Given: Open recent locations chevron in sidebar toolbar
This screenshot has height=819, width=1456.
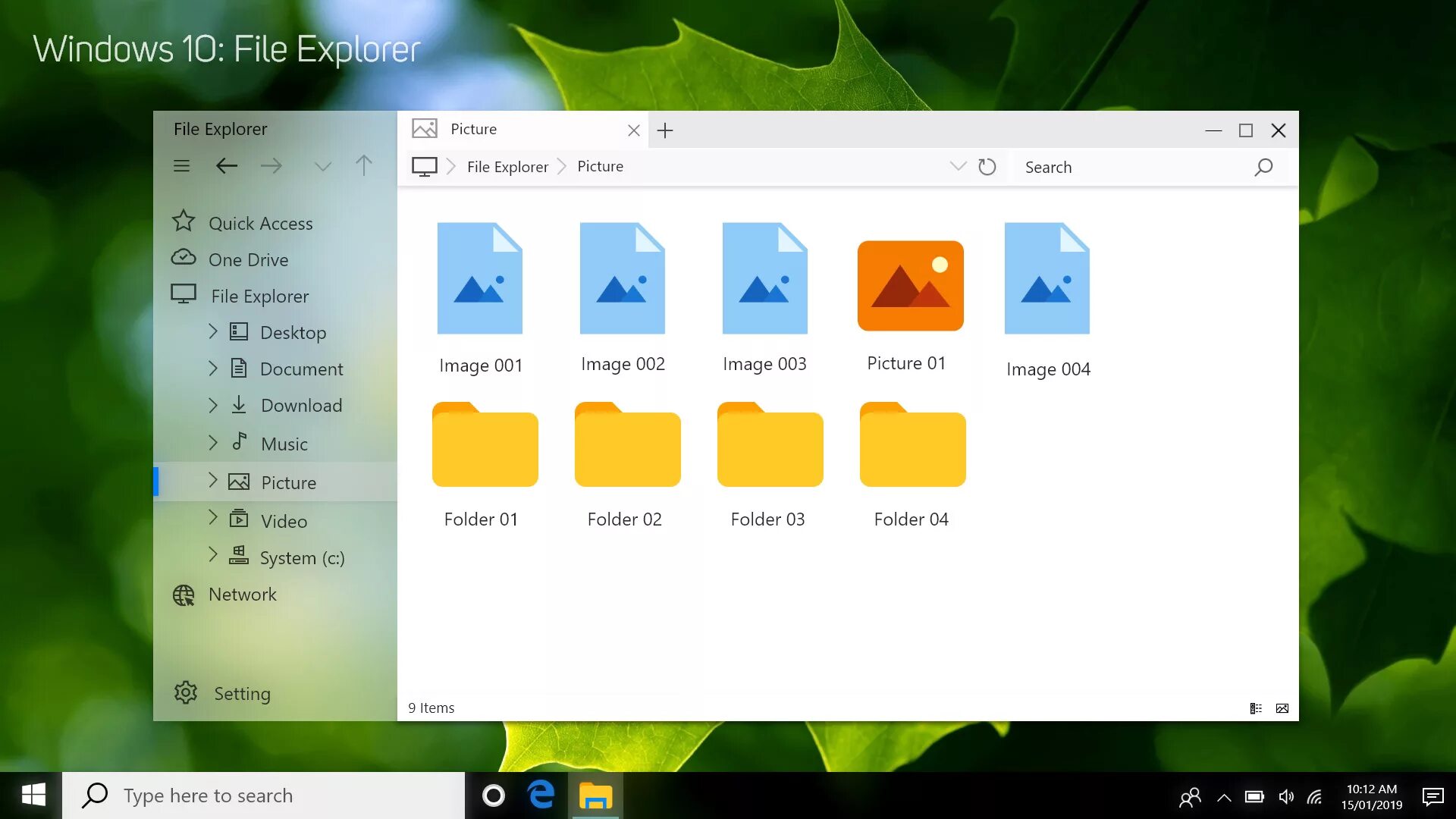Looking at the screenshot, I should pos(323,167).
